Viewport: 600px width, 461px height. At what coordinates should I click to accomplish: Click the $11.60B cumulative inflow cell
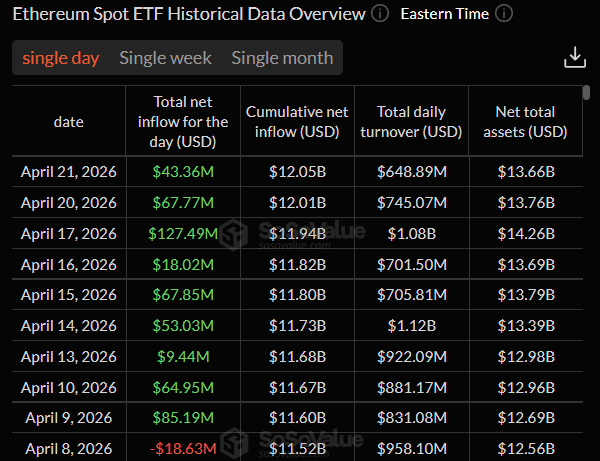point(297,417)
